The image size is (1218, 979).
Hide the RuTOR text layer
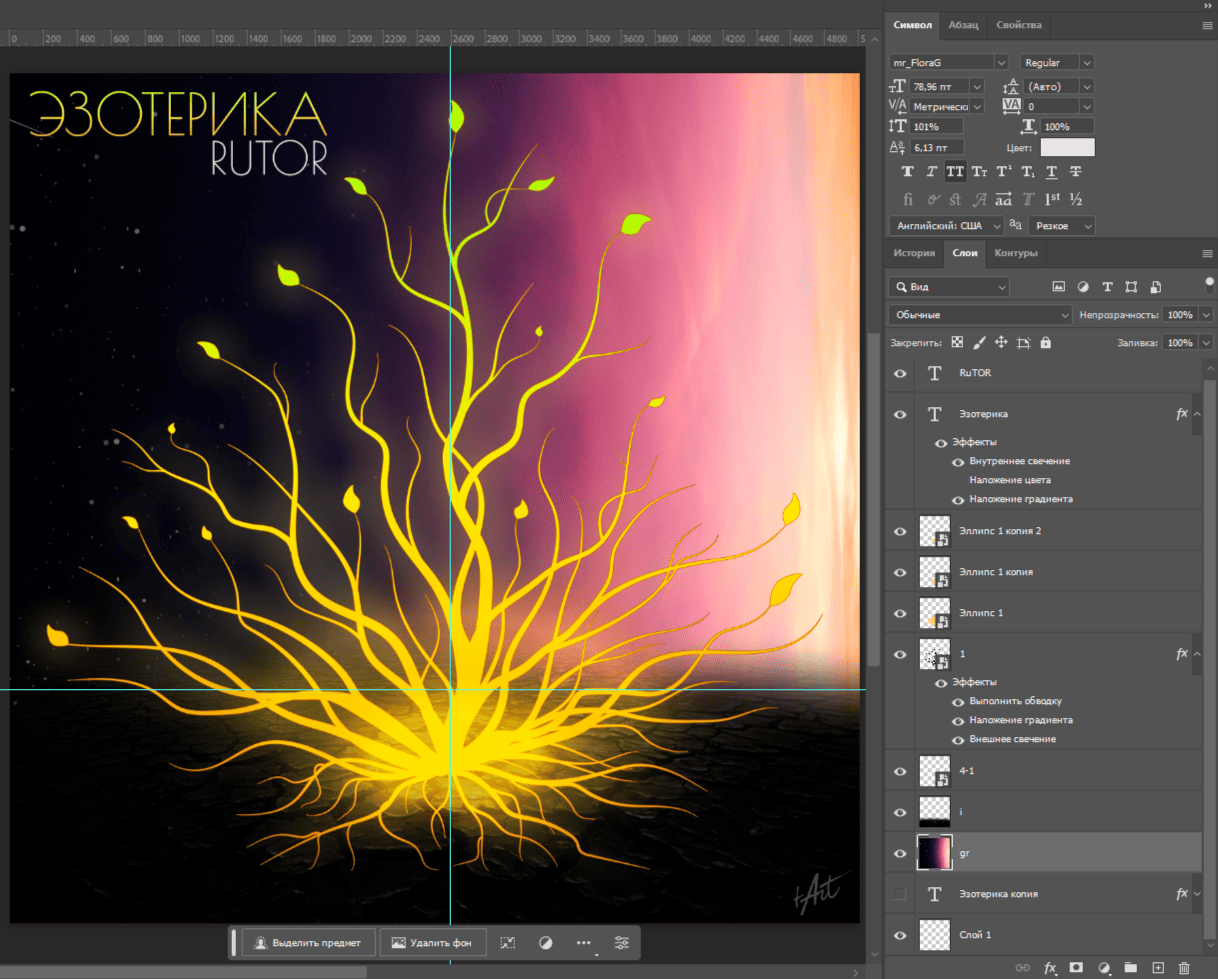pos(900,373)
